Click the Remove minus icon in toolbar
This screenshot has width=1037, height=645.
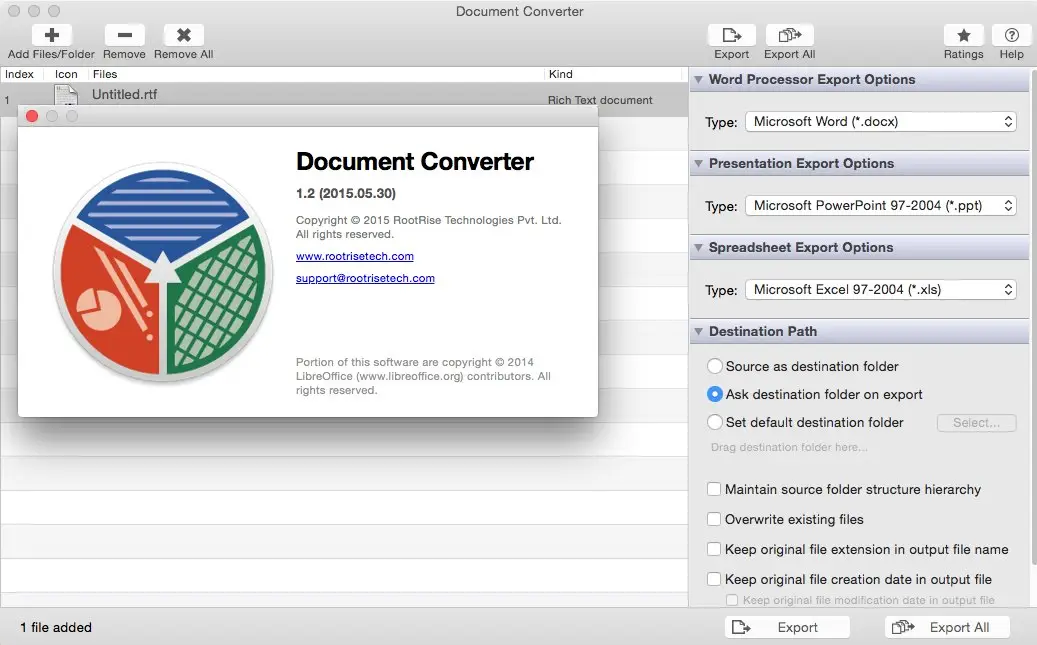coord(124,35)
